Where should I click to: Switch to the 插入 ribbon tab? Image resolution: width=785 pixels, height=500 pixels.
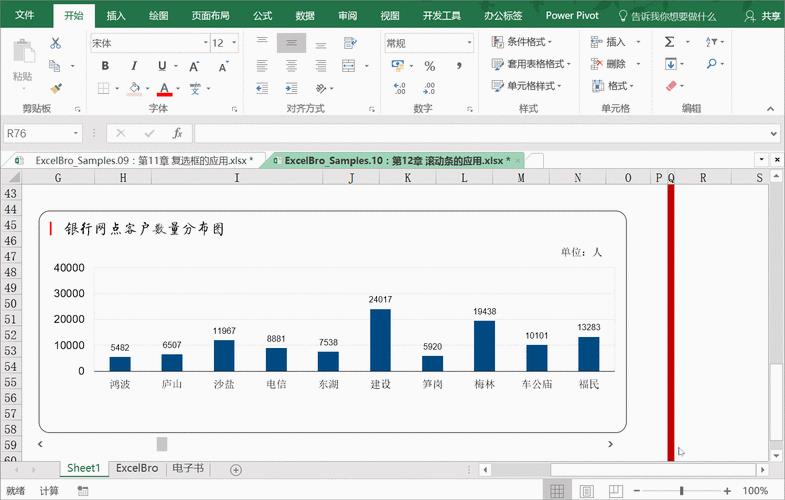pyautogui.click(x=116, y=16)
